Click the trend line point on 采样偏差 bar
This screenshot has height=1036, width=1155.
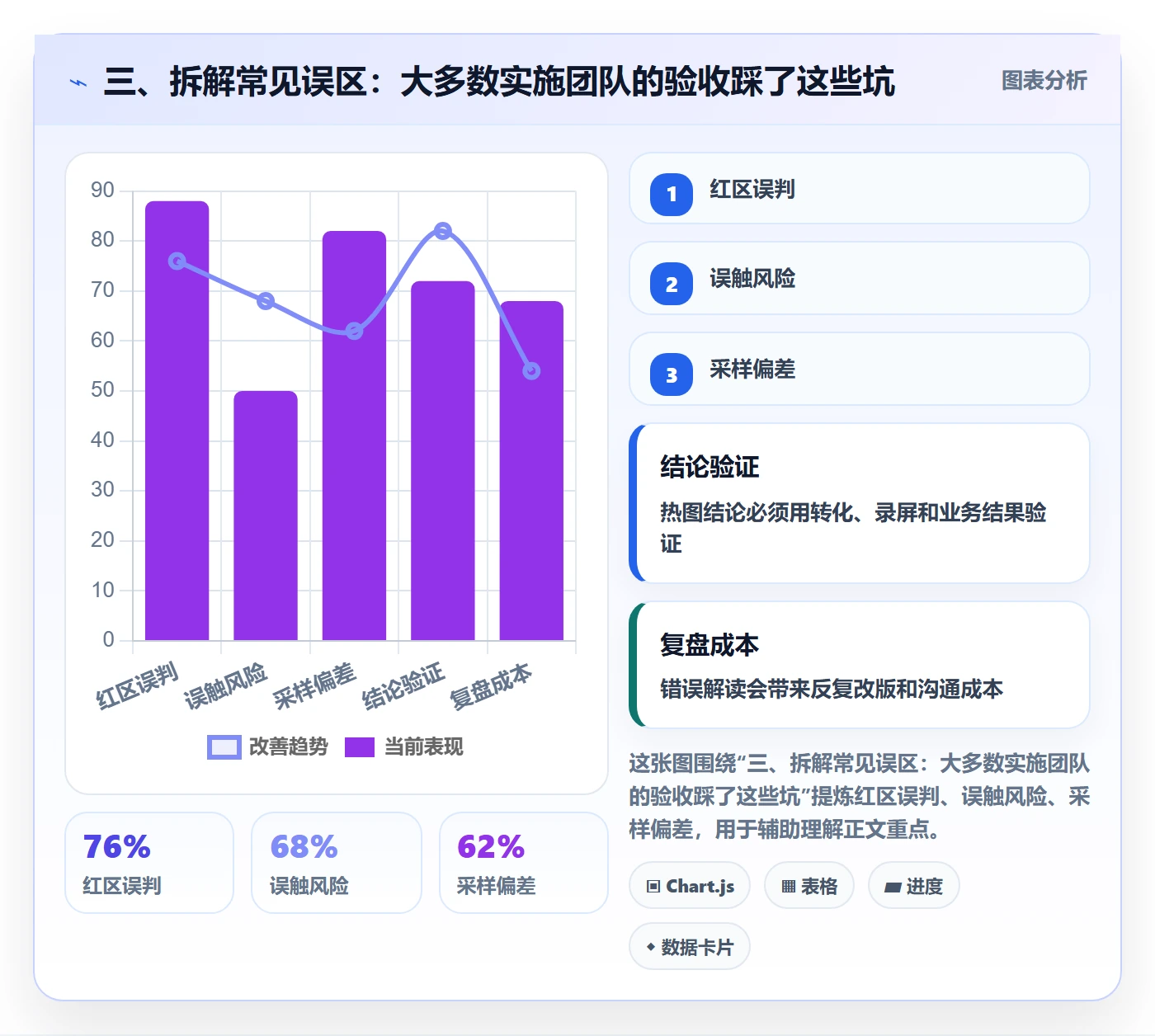point(354,331)
